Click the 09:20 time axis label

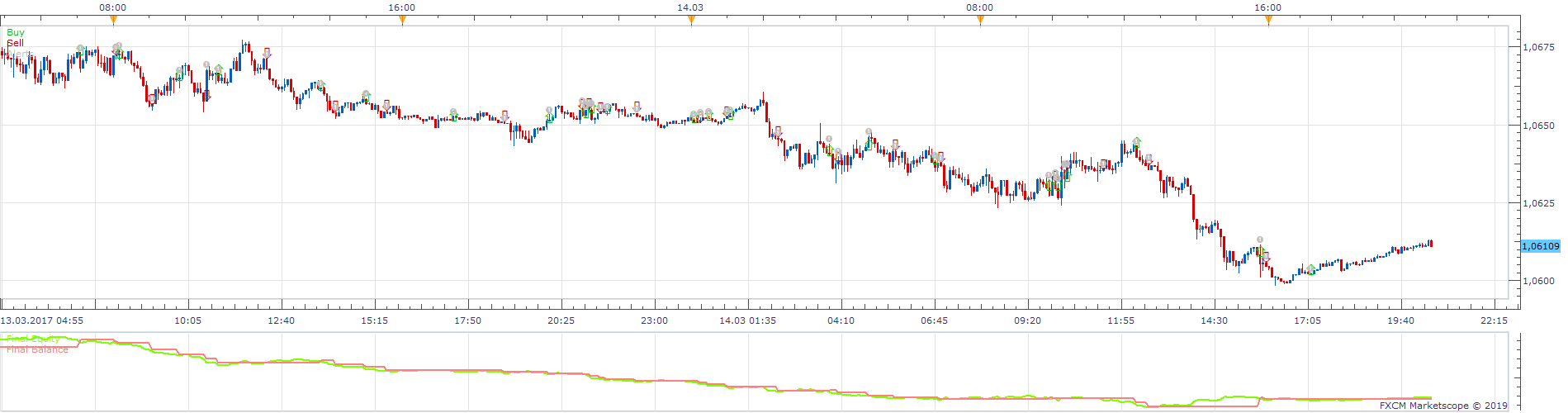coord(1028,320)
